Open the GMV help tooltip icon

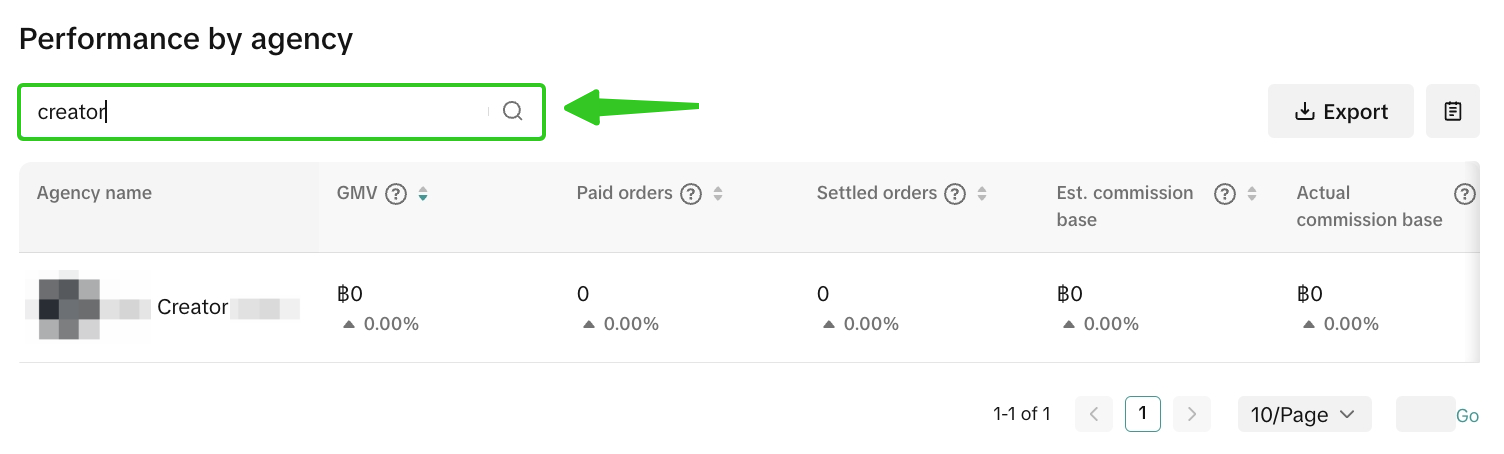pyautogui.click(x=397, y=194)
